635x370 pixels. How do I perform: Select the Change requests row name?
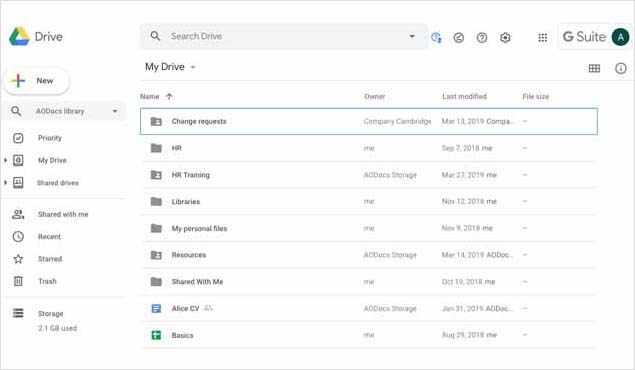click(199, 121)
